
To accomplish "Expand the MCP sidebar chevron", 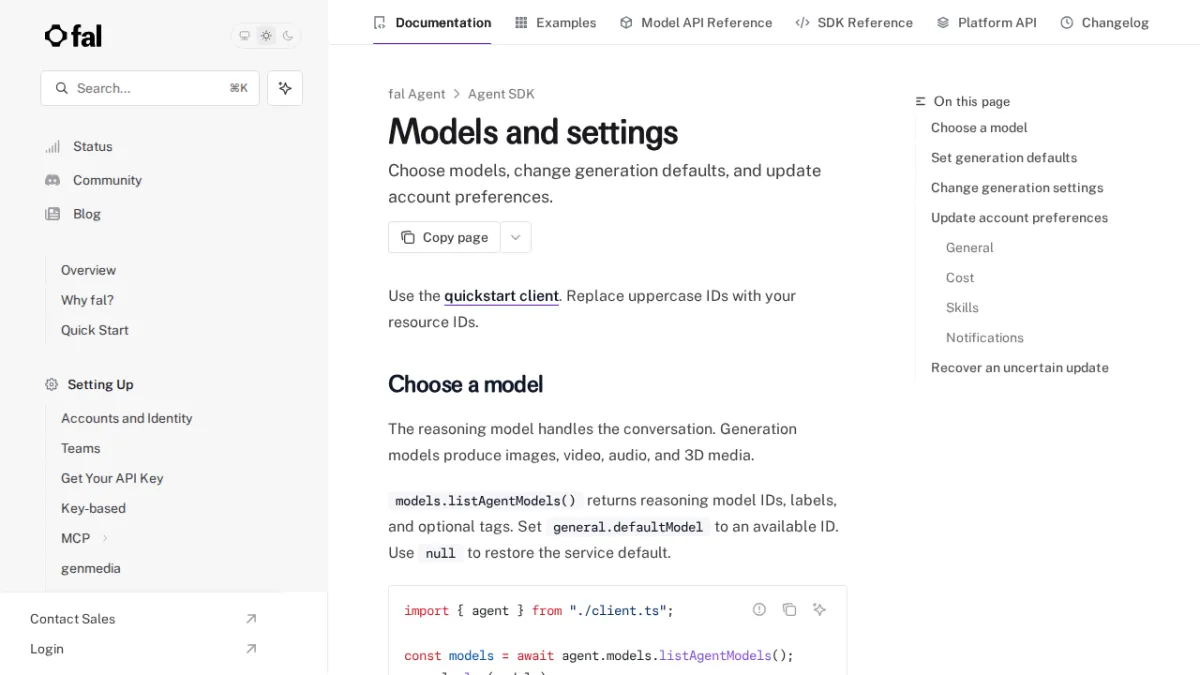I will pyautogui.click(x=105, y=538).
